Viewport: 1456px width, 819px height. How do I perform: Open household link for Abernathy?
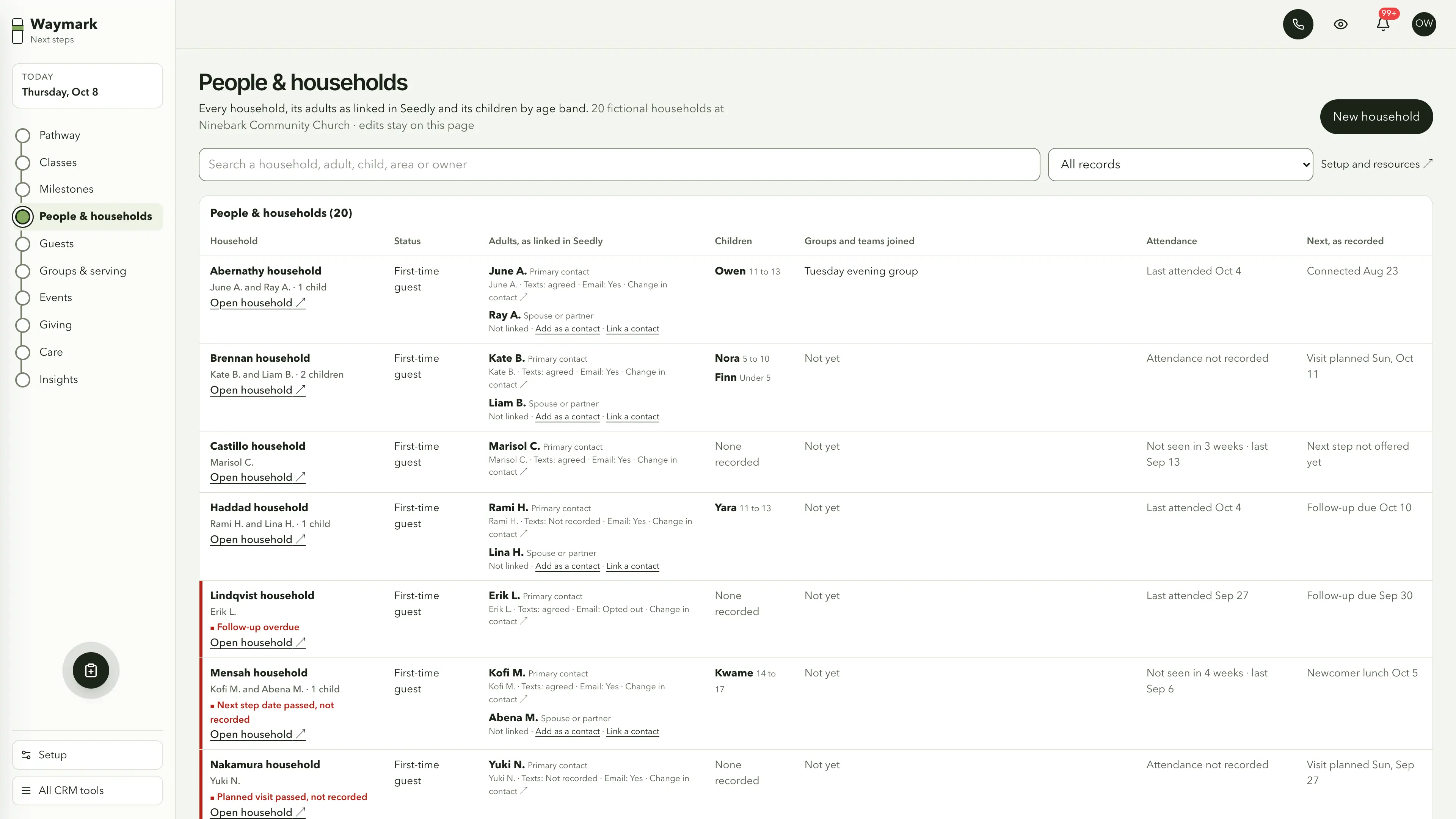click(x=258, y=303)
